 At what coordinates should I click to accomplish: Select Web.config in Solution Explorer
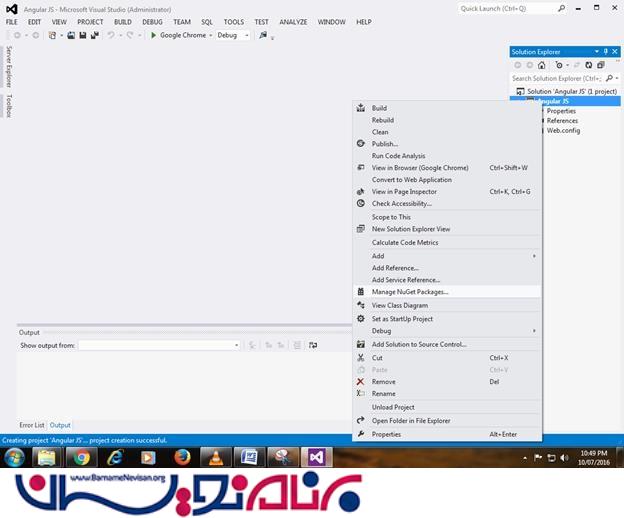(x=563, y=130)
